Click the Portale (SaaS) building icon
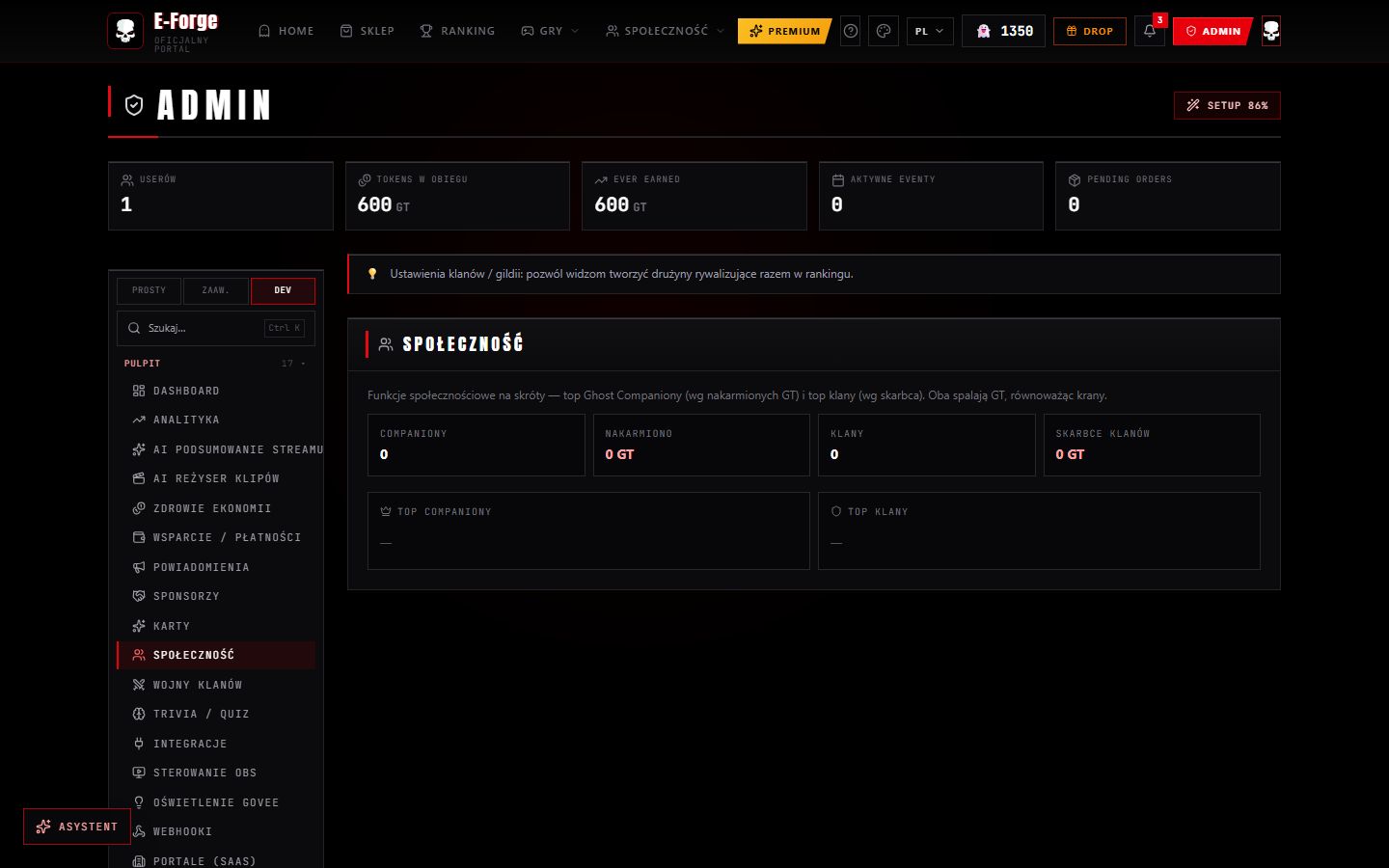This screenshot has width=1389, height=868. pos(139,861)
